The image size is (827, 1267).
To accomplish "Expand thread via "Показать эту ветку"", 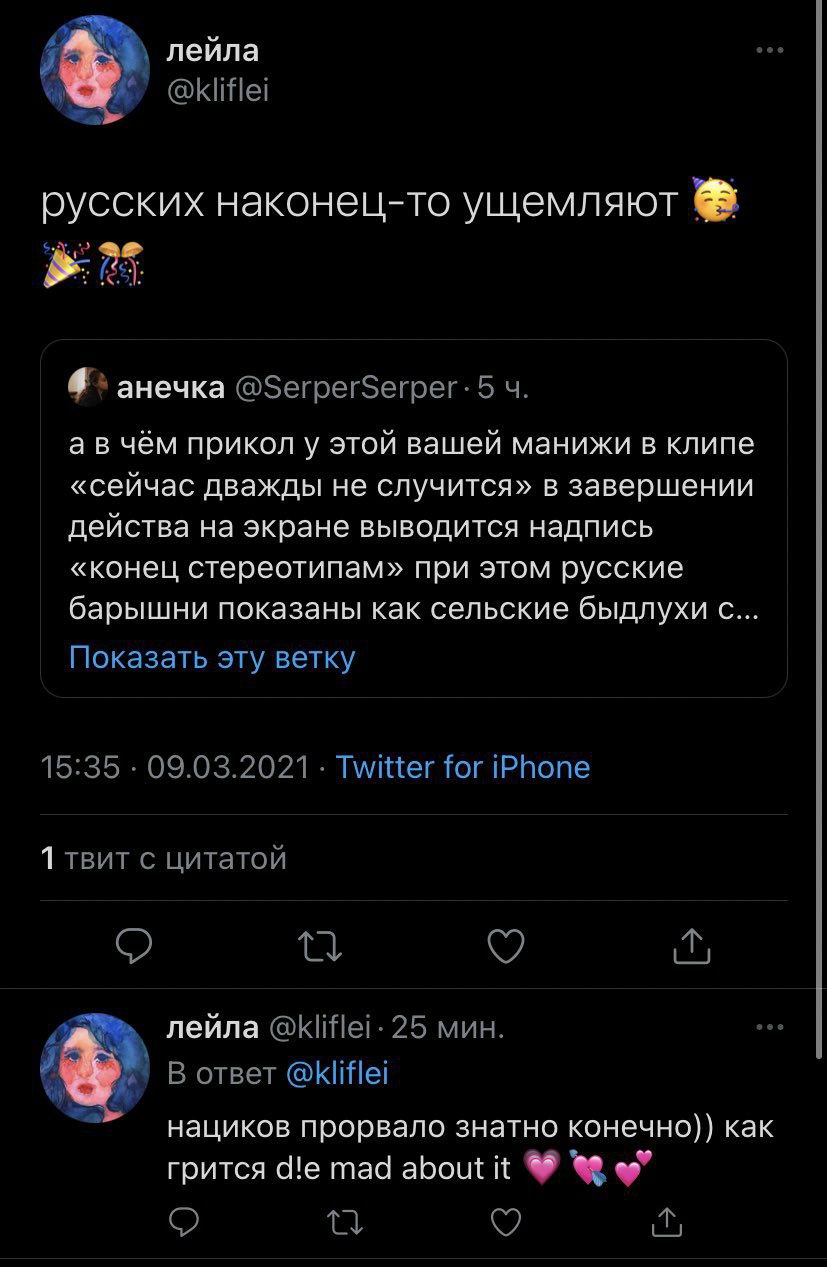I will point(212,657).
